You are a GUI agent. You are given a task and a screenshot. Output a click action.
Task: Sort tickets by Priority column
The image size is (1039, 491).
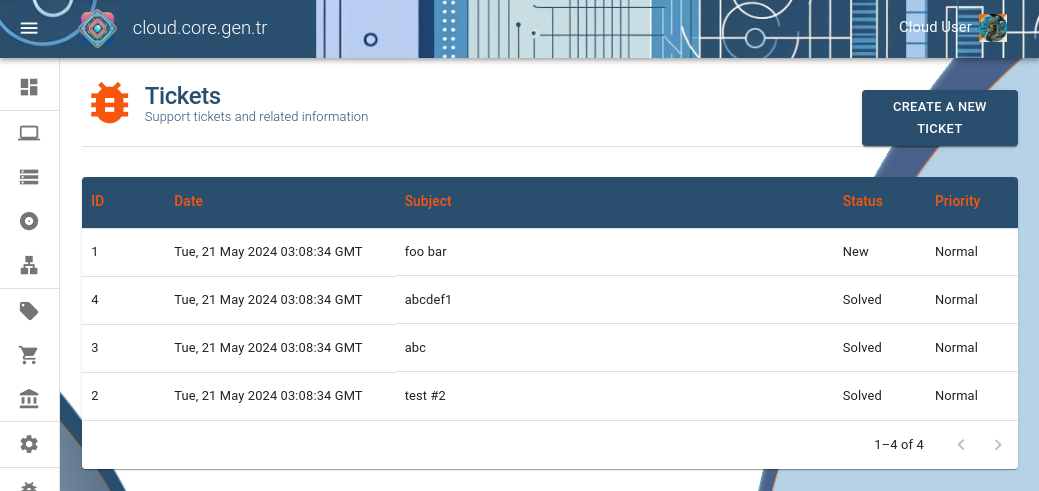coord(957,201)
